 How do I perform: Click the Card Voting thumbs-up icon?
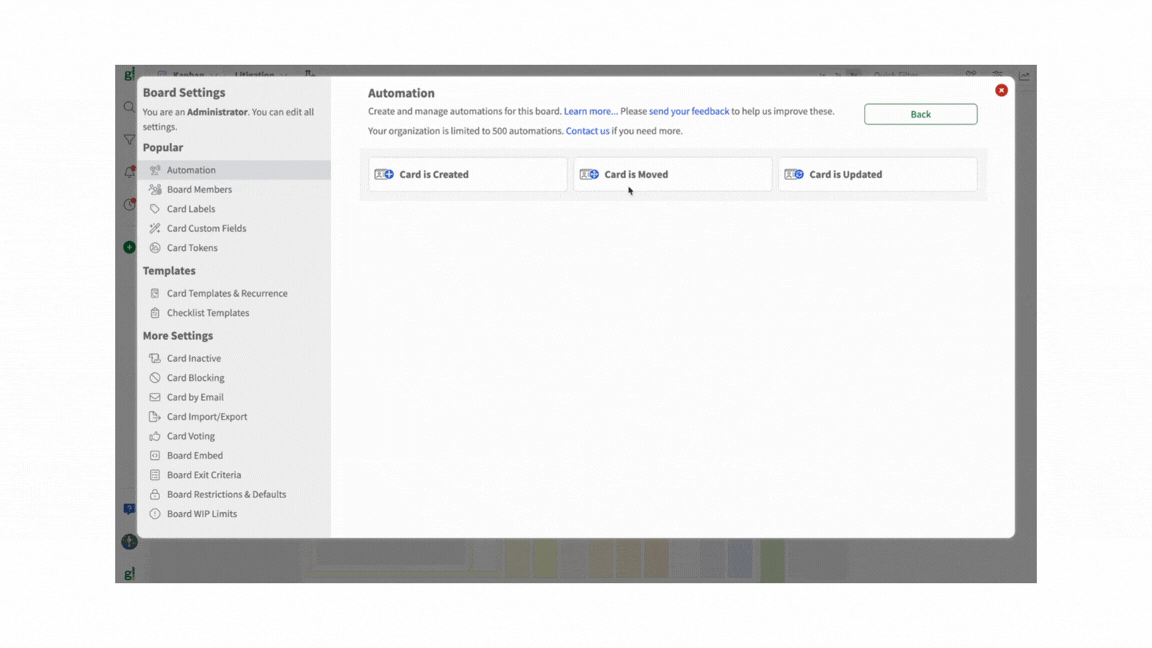point(155,436)
